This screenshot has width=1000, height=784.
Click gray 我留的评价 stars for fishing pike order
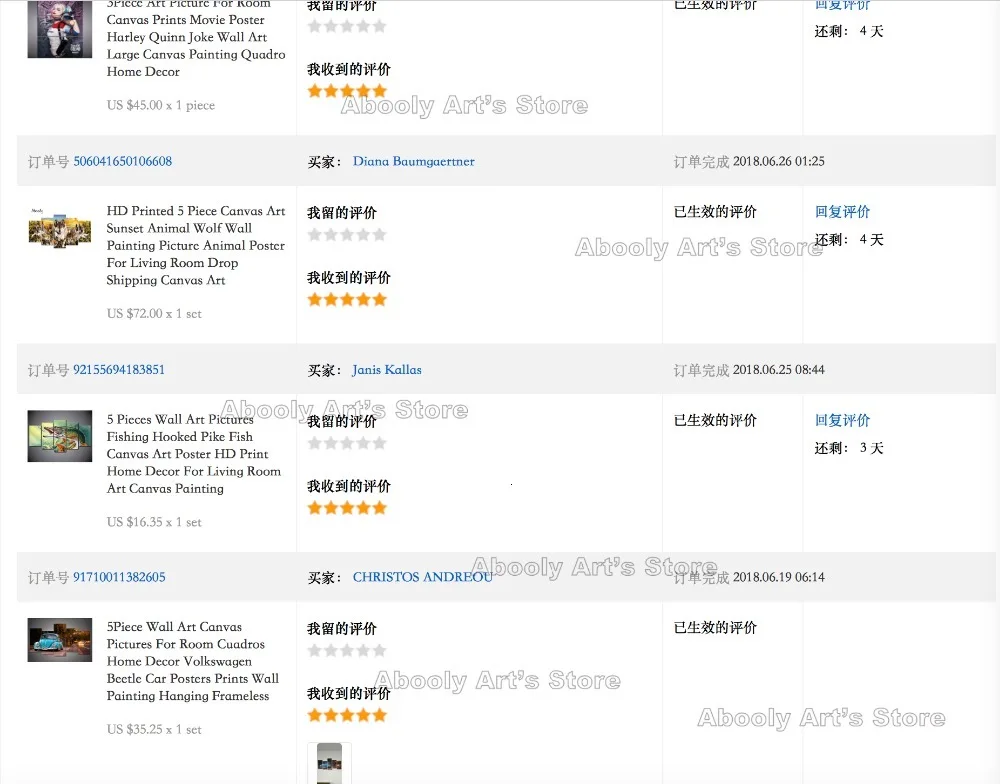[346, 443]
